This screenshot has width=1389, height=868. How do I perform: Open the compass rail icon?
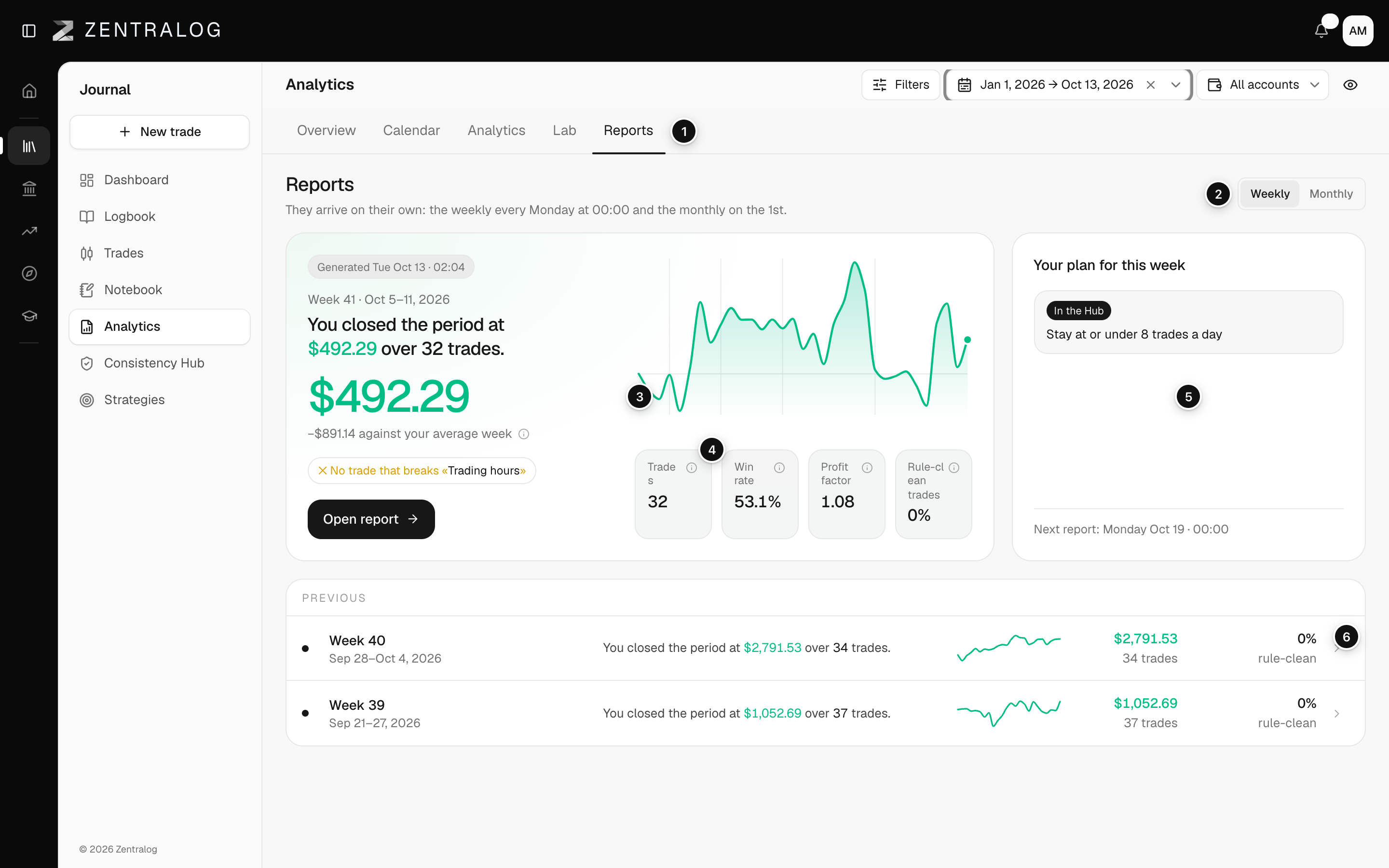click(x=29, y=273)
